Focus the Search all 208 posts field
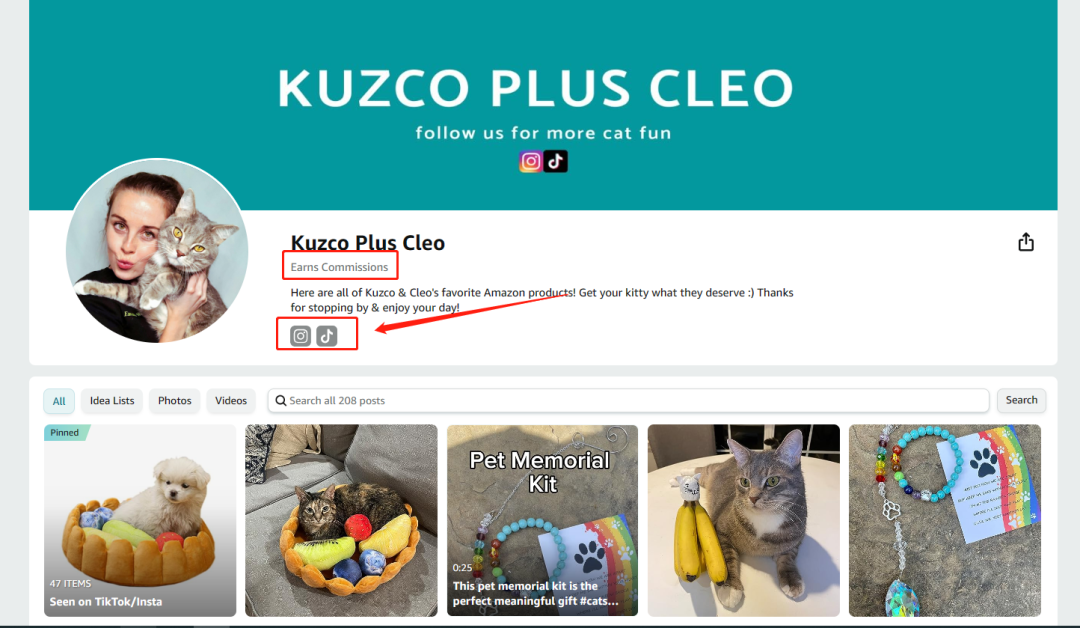The height and width of the screenshot is (628, 1080). (x=628, y=401)
